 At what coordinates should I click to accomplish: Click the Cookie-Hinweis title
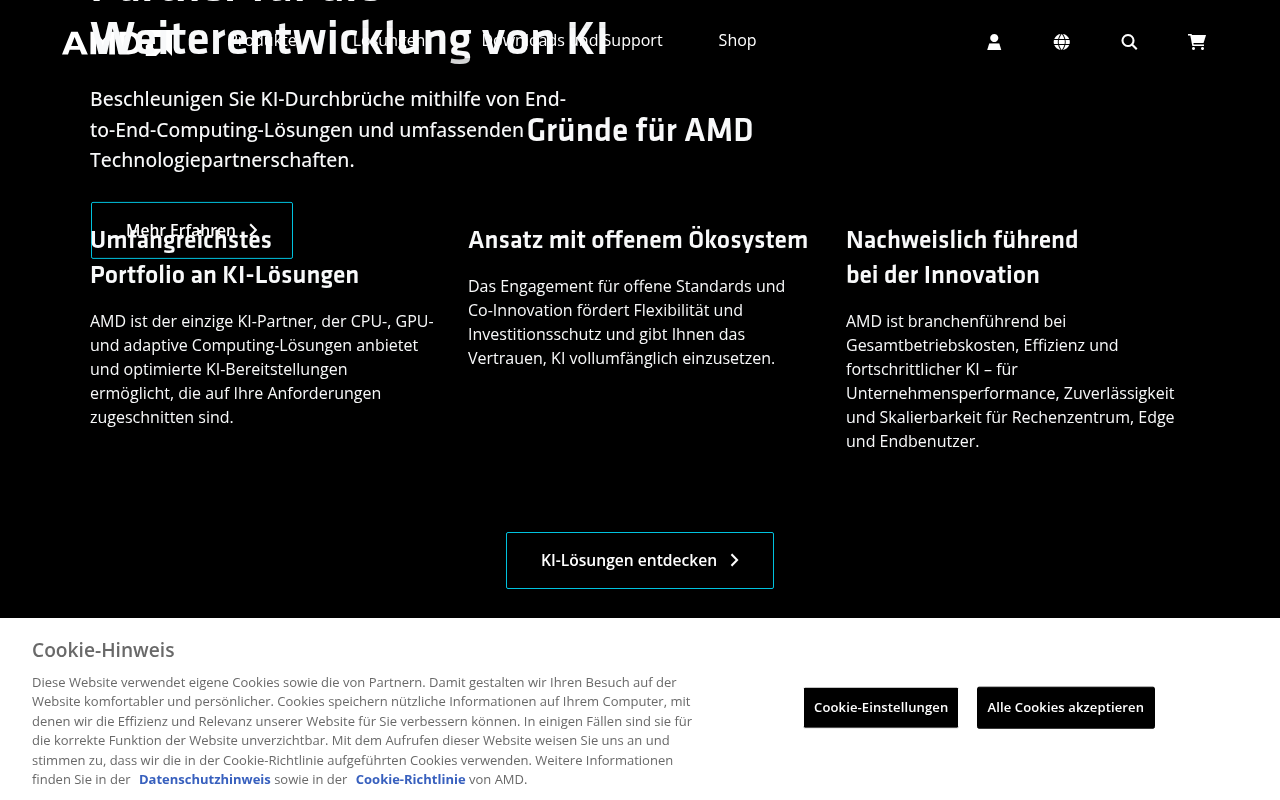pos(103,650)
